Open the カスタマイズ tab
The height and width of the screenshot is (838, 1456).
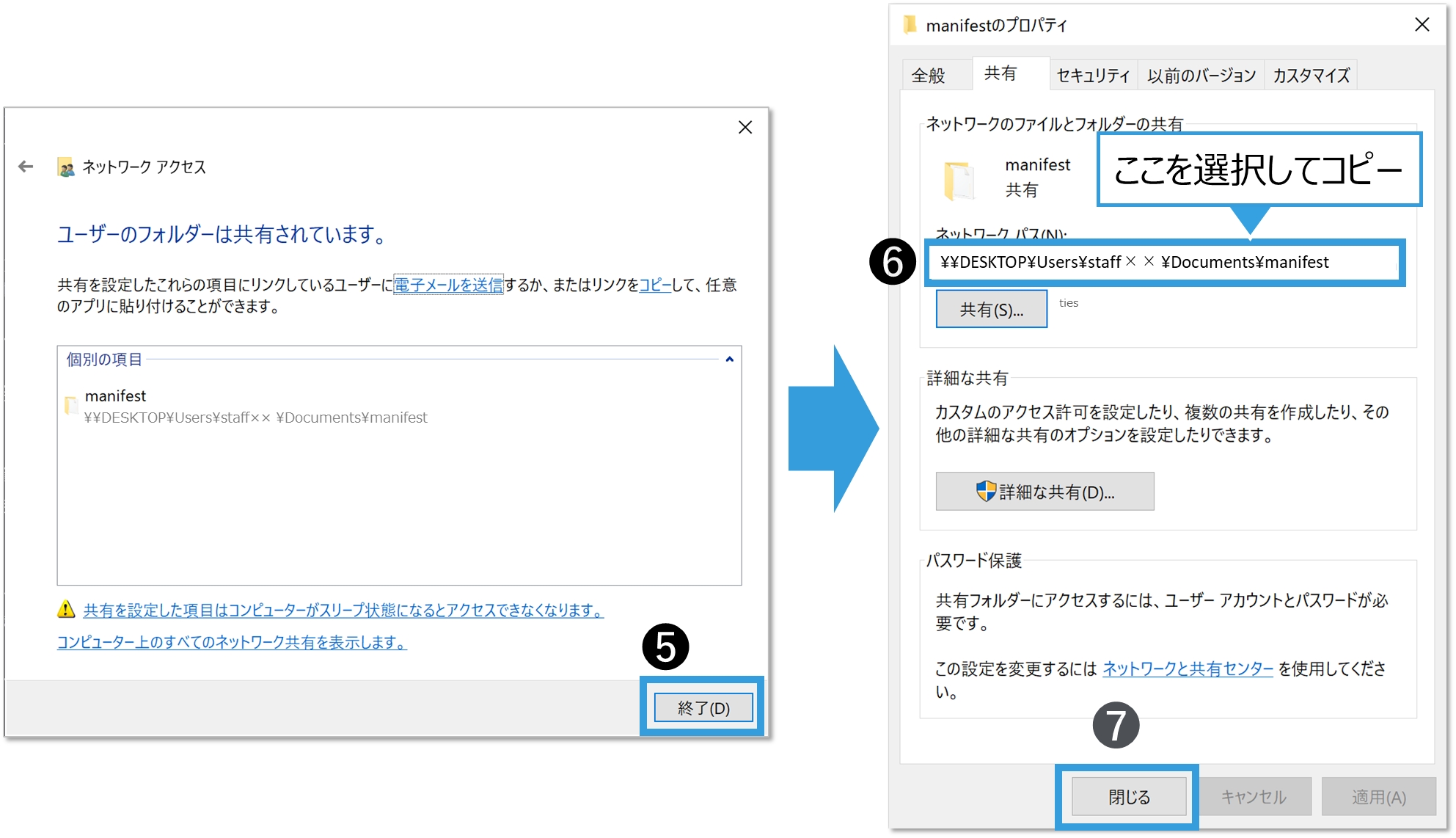[x=1311, y=75]
